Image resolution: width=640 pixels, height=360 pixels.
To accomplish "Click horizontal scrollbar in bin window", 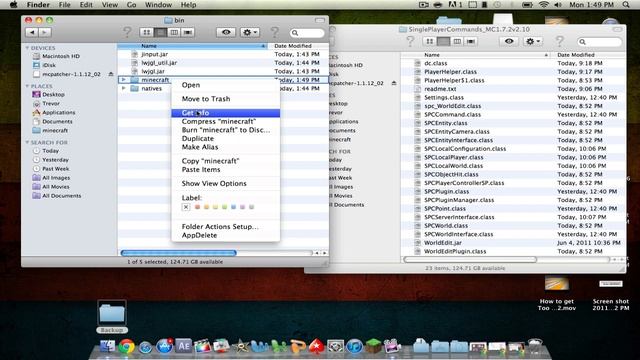I will point(178,253).
